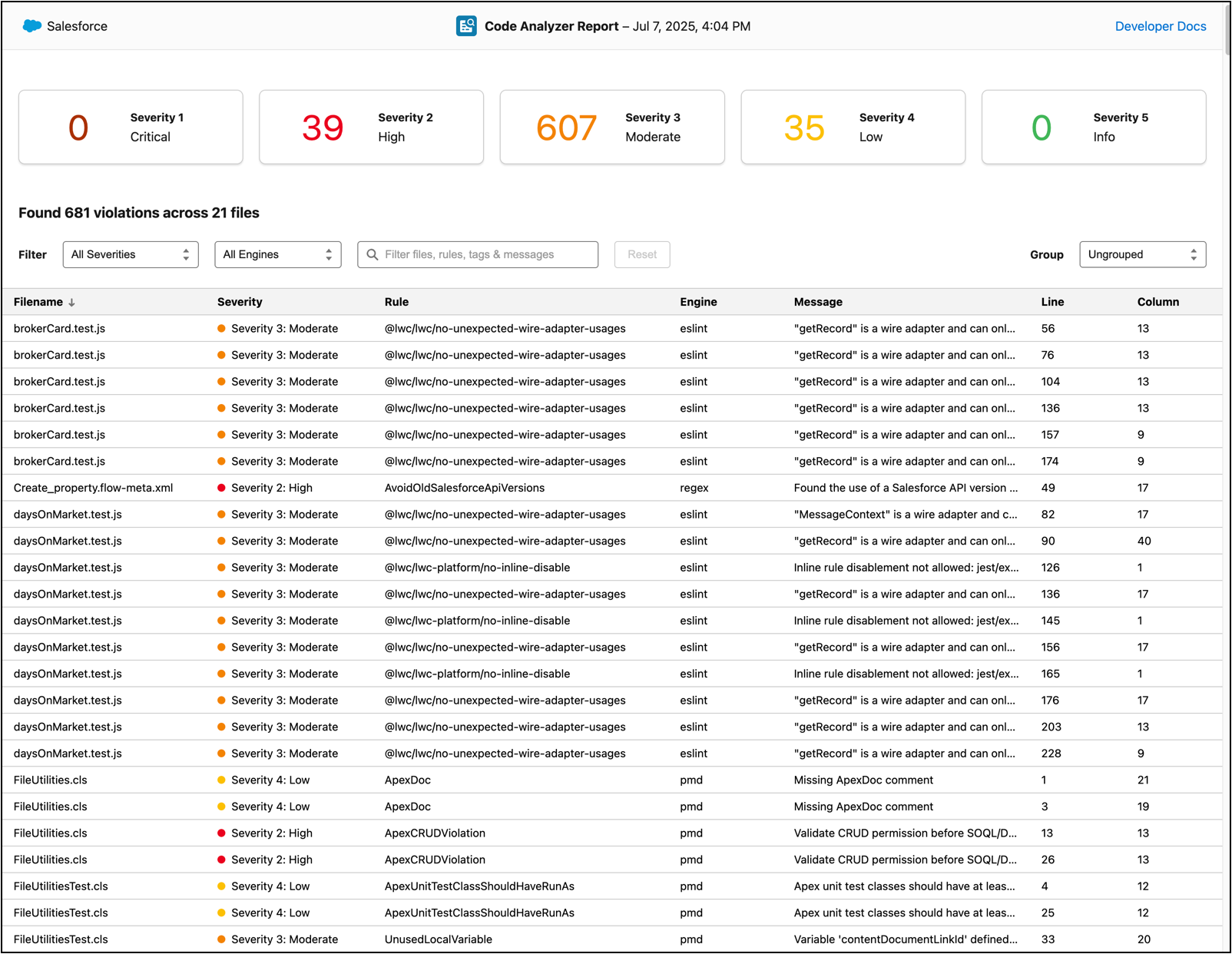
Task: Click brokerCard.test.js on line 174 row
Action: tap(59, 461)
